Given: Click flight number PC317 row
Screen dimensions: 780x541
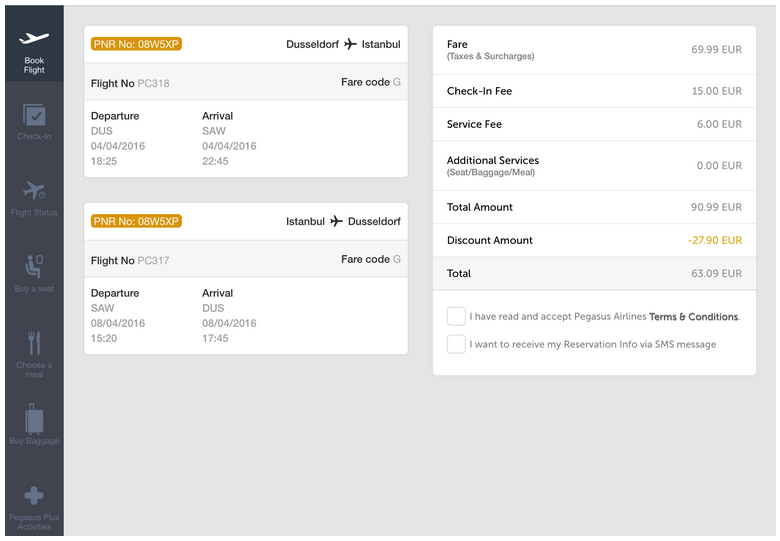Looking at the screenshot, I should point(245,260).
